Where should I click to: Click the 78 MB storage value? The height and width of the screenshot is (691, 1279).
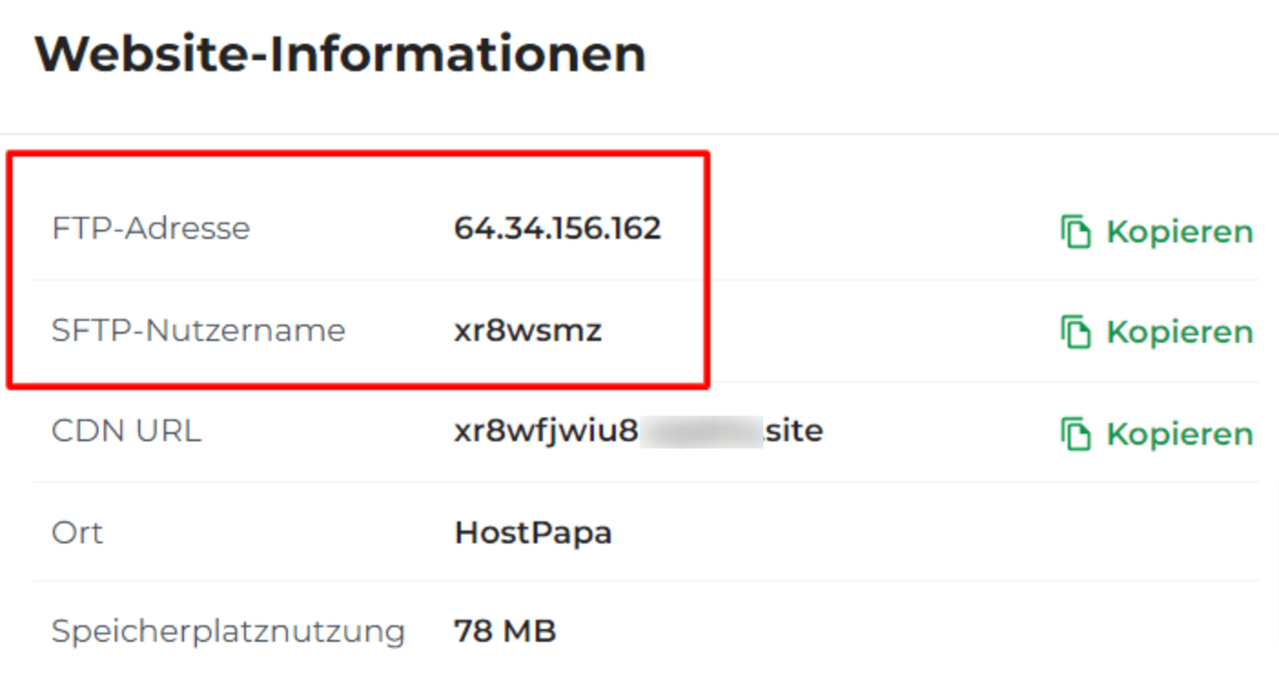pyautogui.click(x=505, y=631)
